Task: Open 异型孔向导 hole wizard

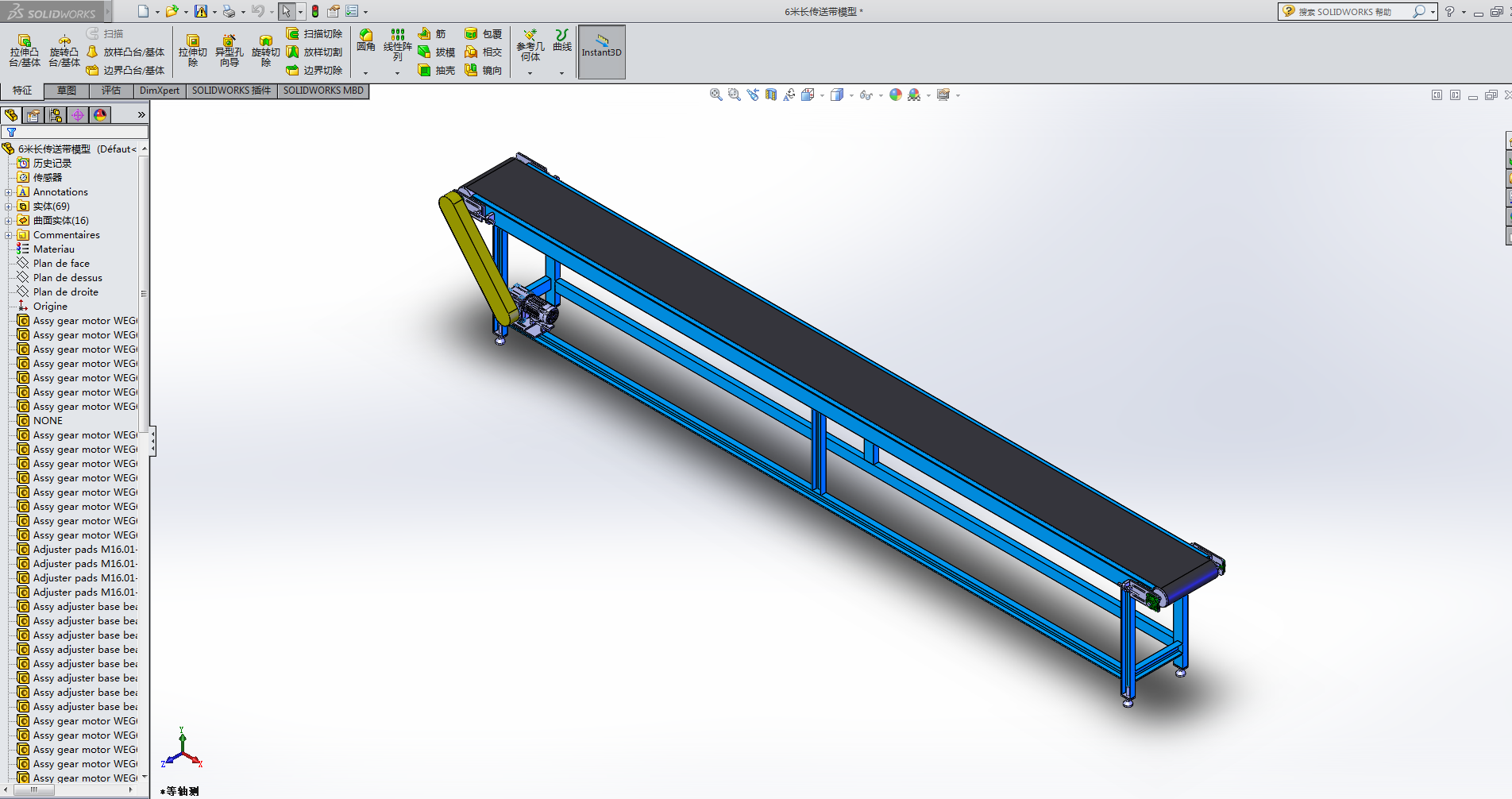Action: (x=229, y=51)
